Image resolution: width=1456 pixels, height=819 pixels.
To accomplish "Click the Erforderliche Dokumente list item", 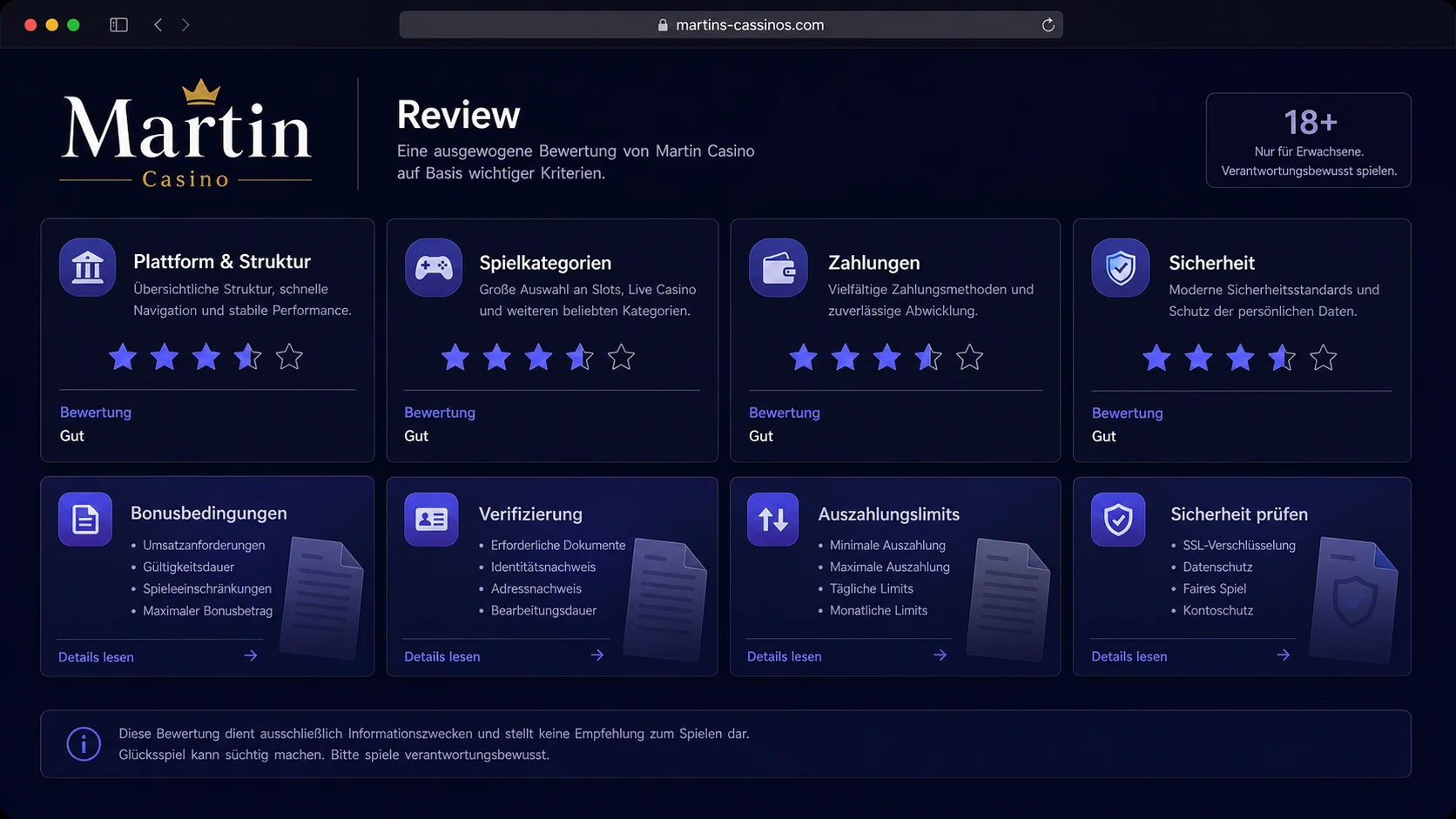I will (558, 545).
